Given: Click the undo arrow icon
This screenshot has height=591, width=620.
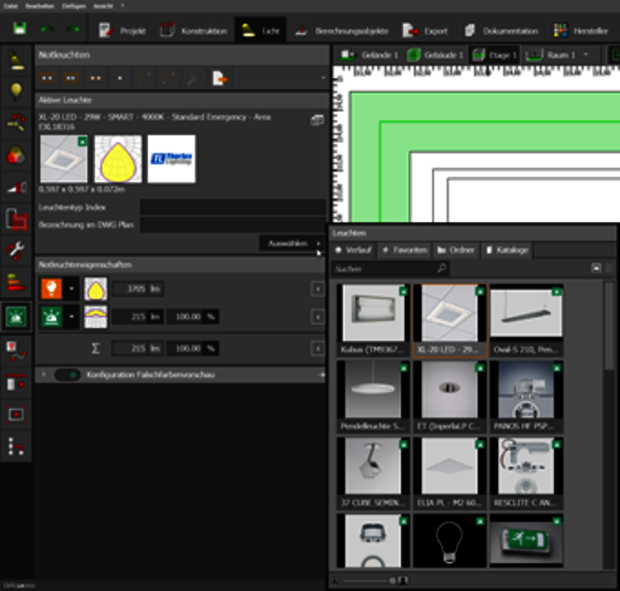Looking at the screenshot, I should point(49,30).
